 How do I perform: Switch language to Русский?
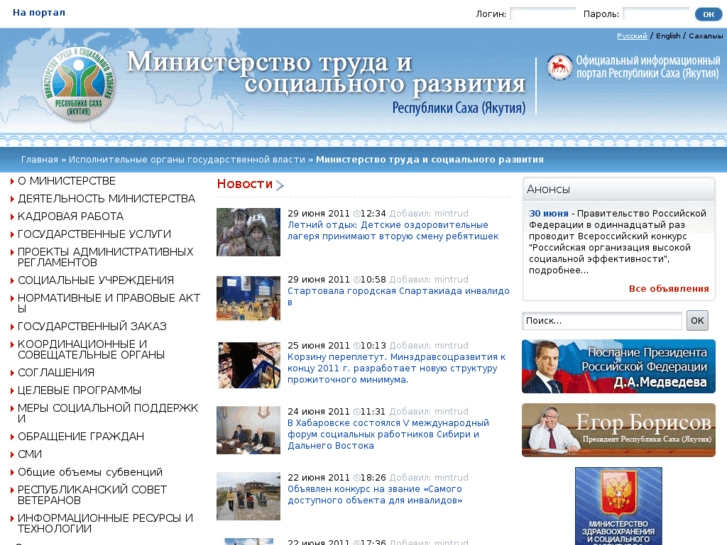(631, 36)
